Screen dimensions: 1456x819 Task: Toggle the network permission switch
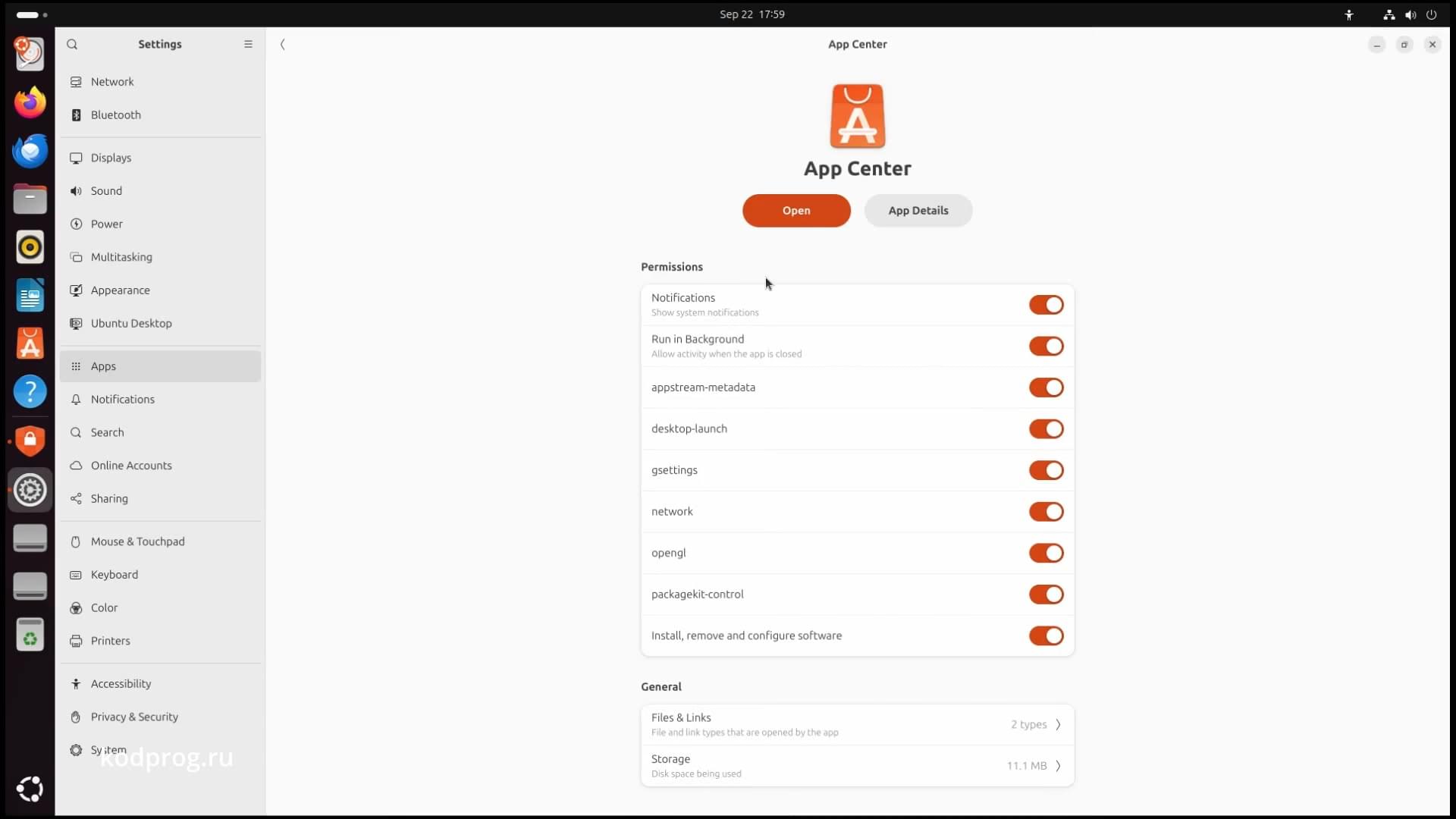[1046, 511]
